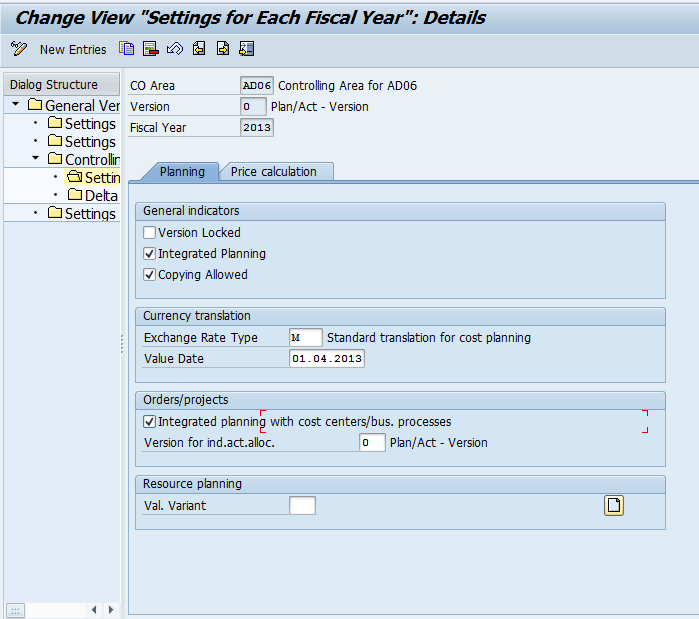
Task: Go to the previous entry icon
Action: pyautogui.click(x=199, y=48)
